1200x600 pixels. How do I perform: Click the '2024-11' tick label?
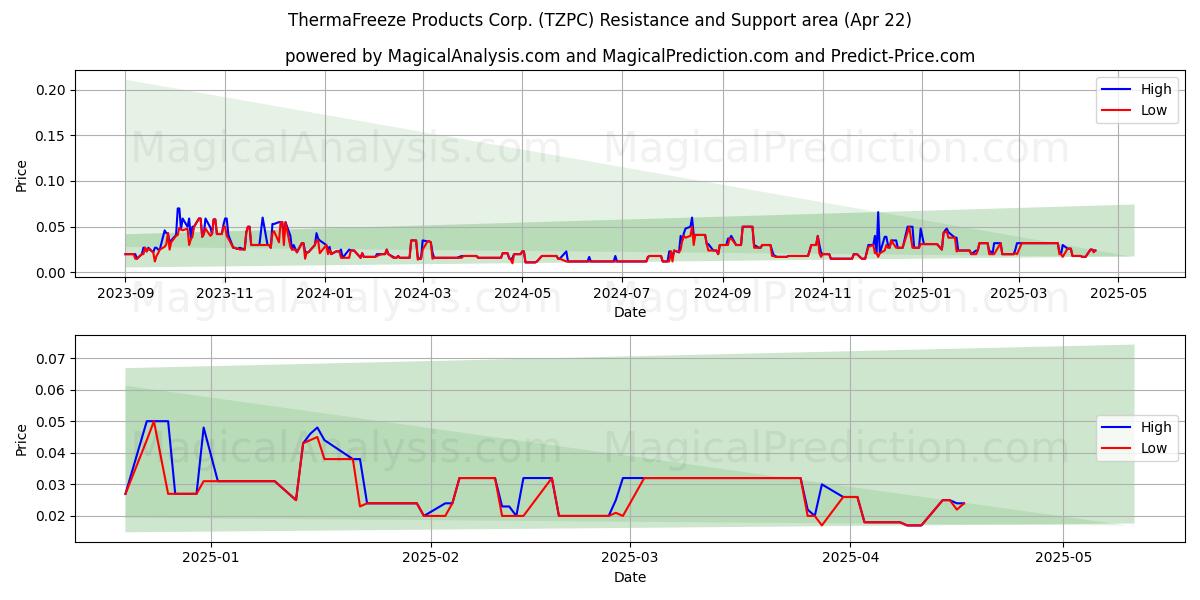point(823,293)
